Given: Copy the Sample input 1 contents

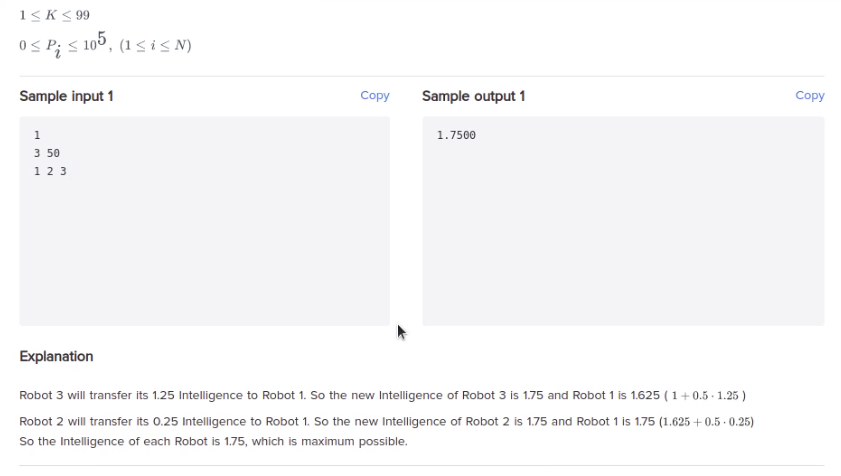Looking at the screenshot, I should click(374, 96).
